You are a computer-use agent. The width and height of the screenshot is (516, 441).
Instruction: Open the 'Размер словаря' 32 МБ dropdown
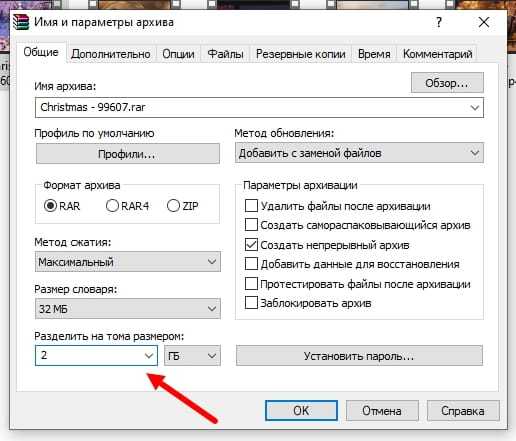(x=128, y=309)
